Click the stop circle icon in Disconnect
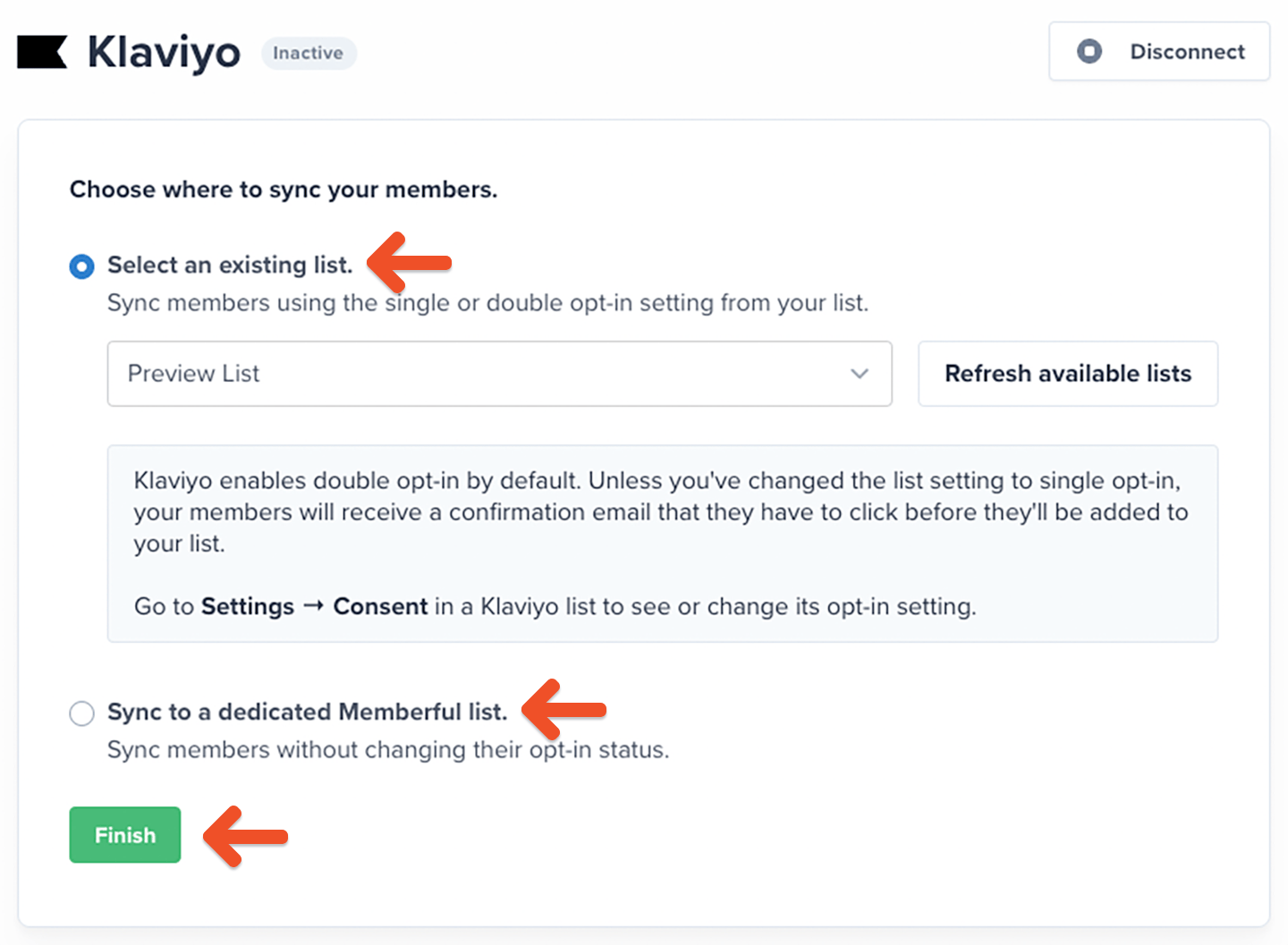1288x945 pixels. 1089,52
